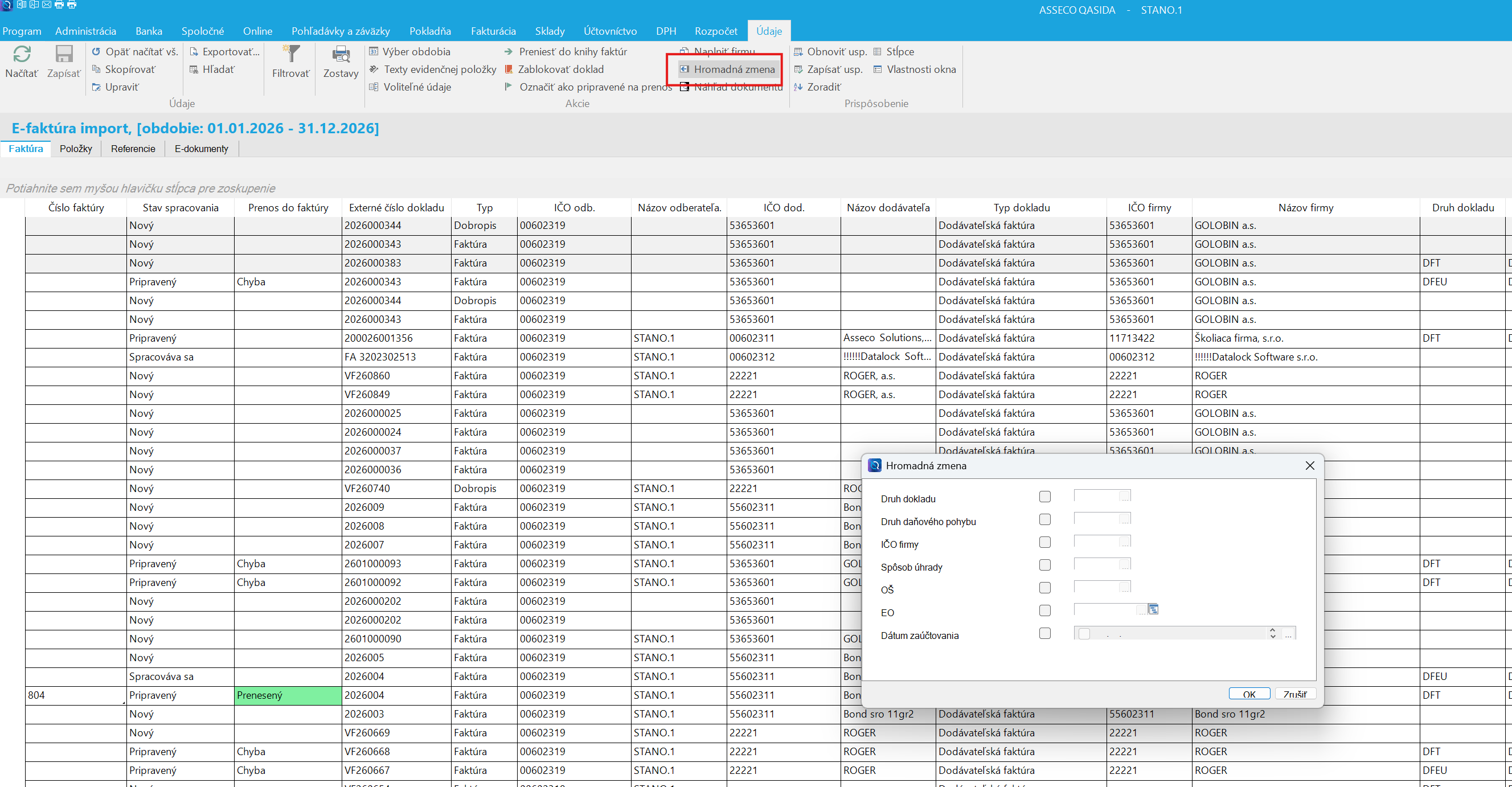Enable the OŠ checkbox
This screenshot has height=787, width=1512.
pyautogui.click(x=1045, y=588)
